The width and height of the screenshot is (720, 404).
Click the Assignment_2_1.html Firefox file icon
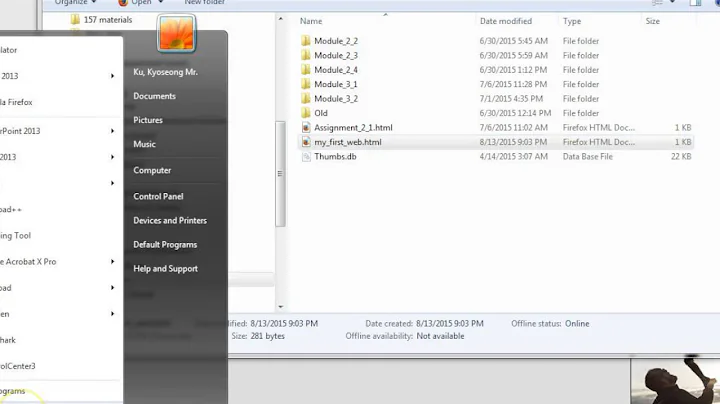point(306,128)
